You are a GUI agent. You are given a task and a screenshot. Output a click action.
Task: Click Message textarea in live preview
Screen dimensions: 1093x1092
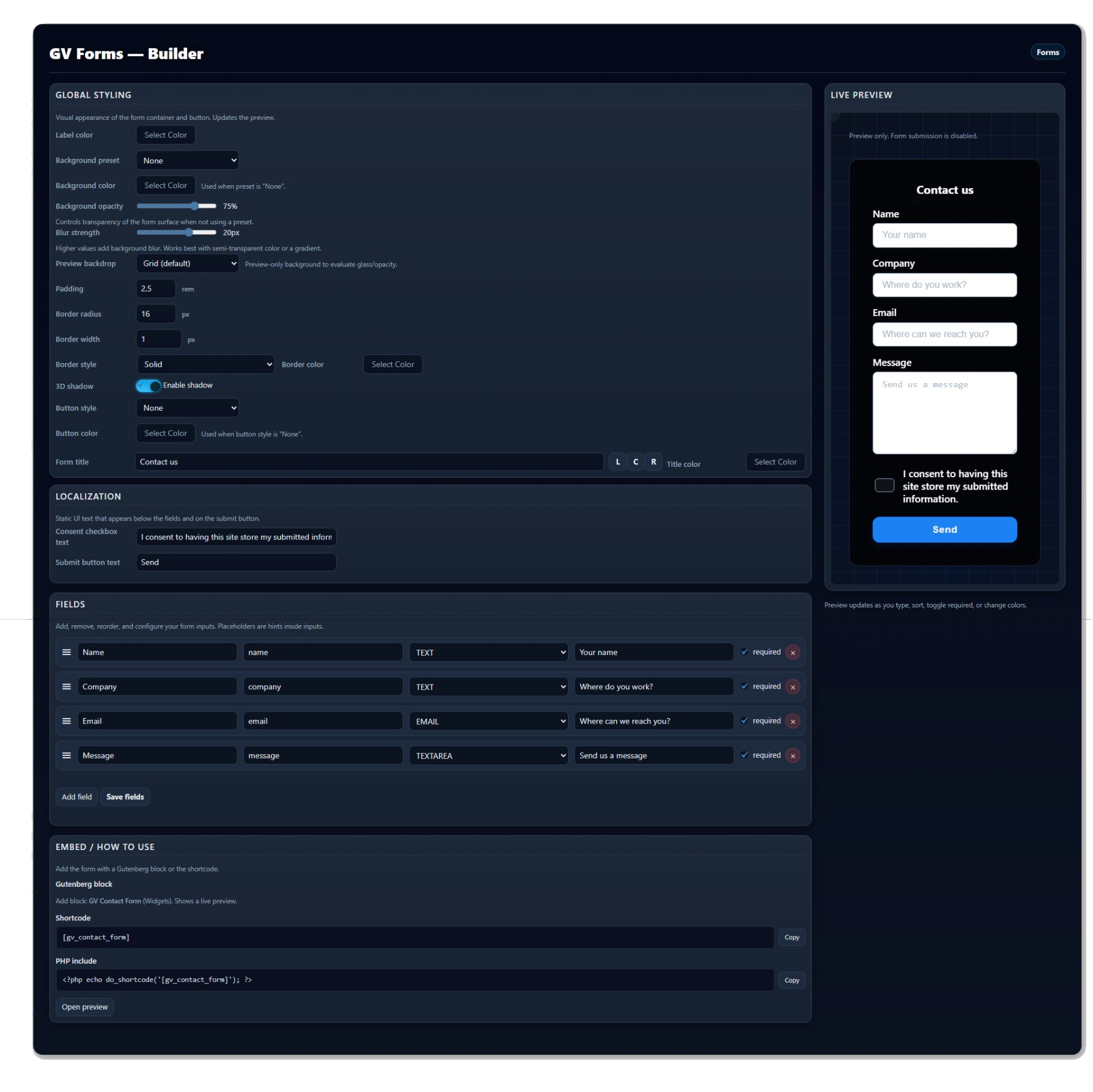click(x=944, y=413)
